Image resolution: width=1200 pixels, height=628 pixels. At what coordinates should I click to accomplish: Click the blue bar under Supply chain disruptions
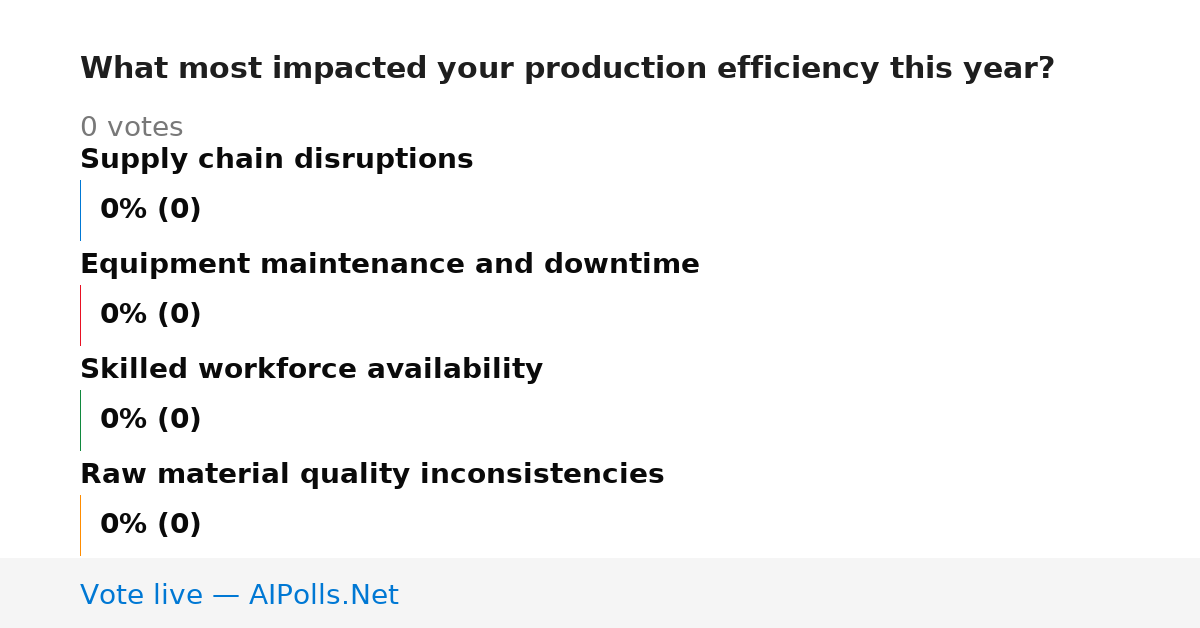[80, 210]
